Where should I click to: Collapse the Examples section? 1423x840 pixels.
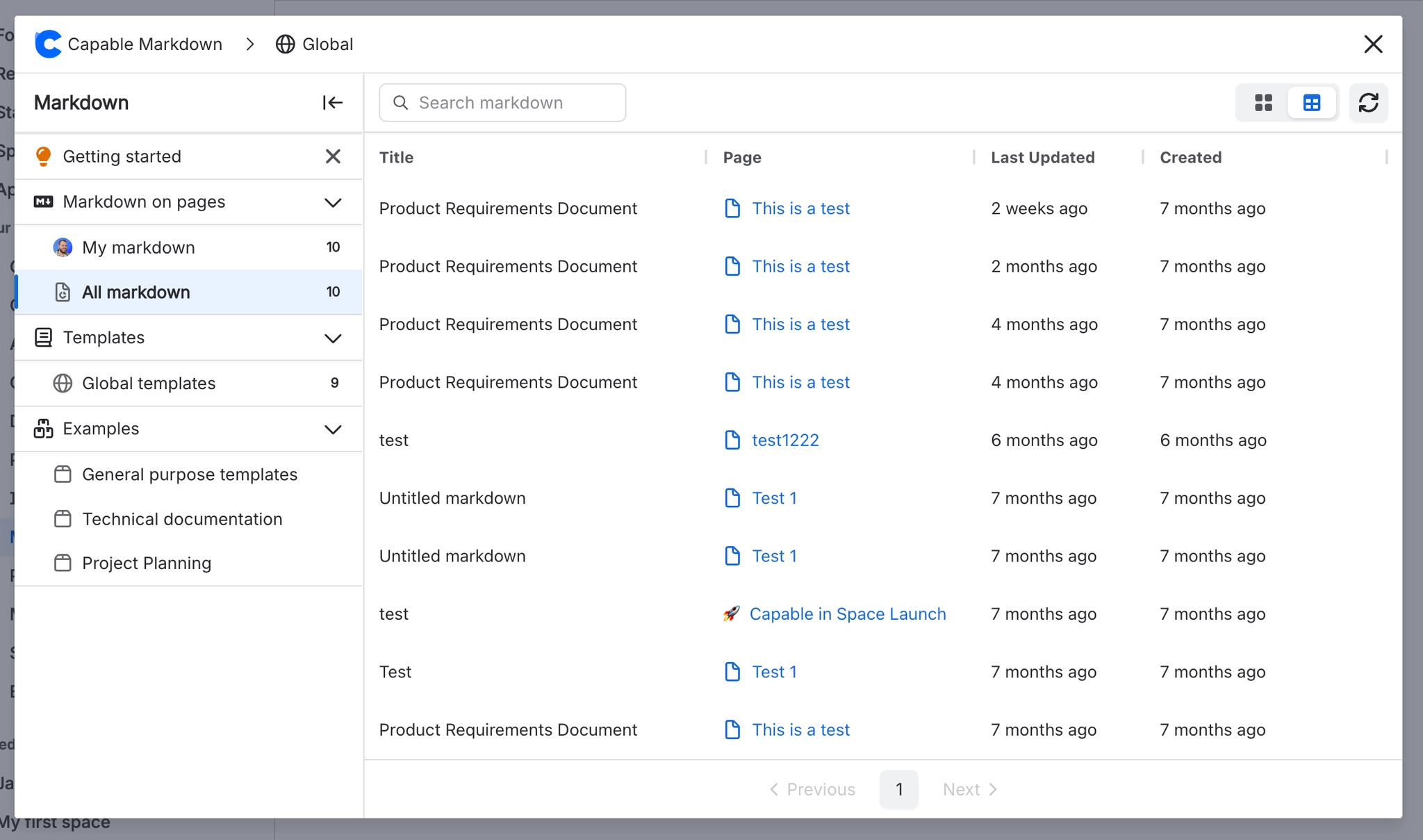[x=333, y=429]
